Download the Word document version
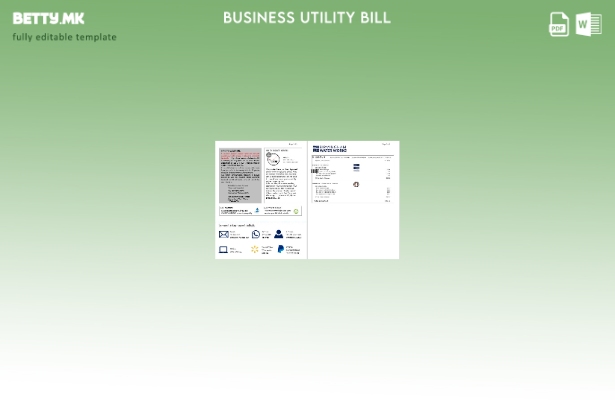Image resolution: width=615 pixels, height=400 pixels. pyautogui.click(x=589, y=24)
